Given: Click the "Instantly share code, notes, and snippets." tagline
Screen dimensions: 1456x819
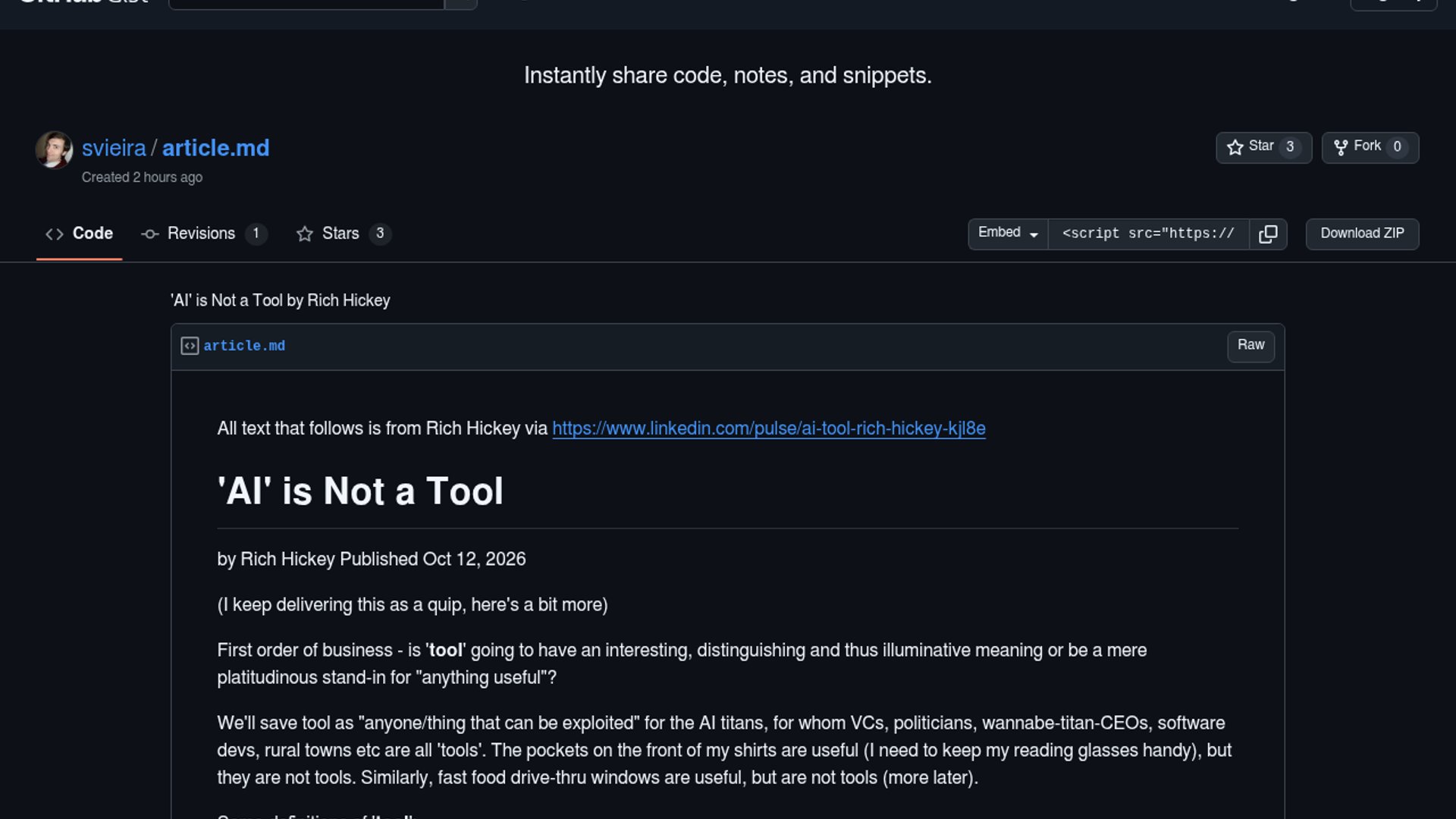Looking at the screenshot, I should point(728,75).
